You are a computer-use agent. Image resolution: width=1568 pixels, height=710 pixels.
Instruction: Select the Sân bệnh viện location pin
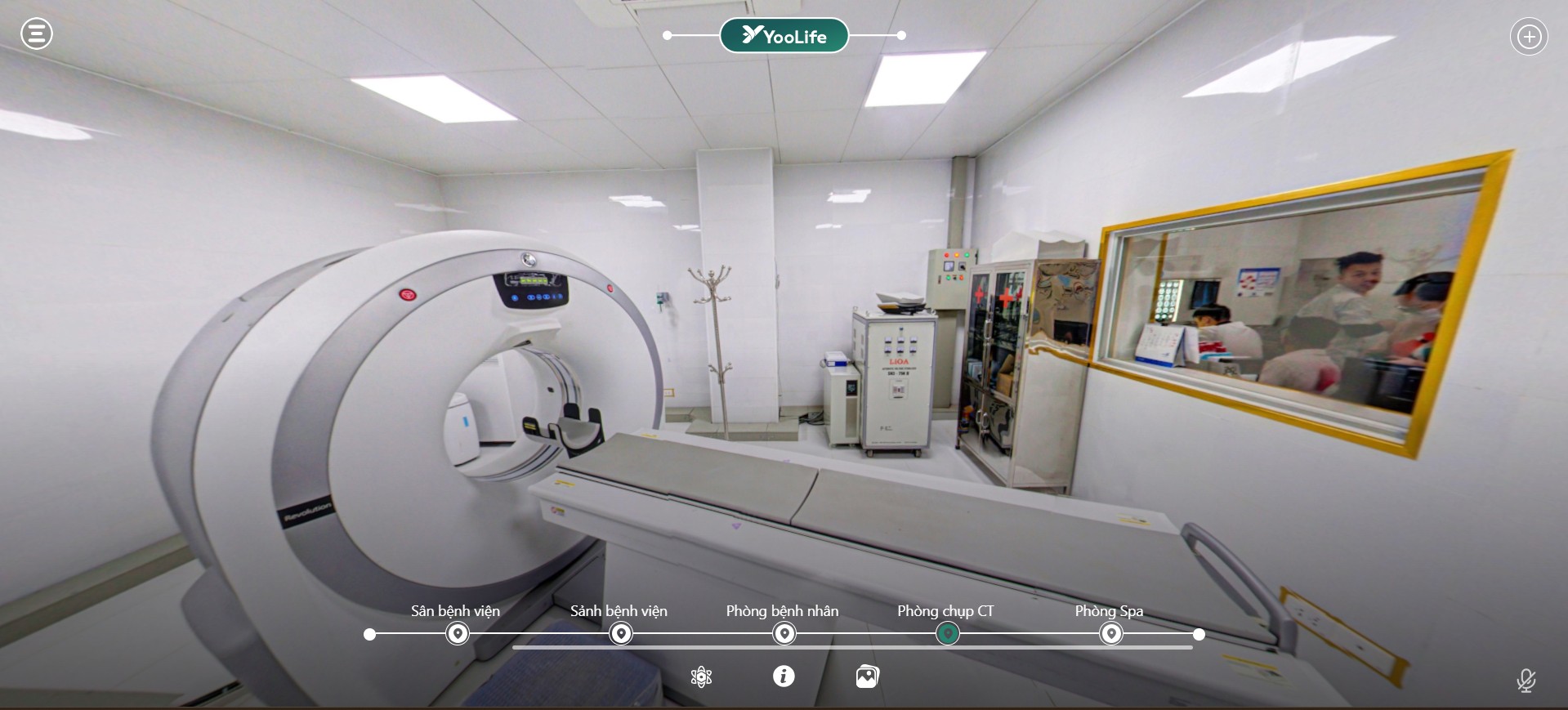click(458, 634)
